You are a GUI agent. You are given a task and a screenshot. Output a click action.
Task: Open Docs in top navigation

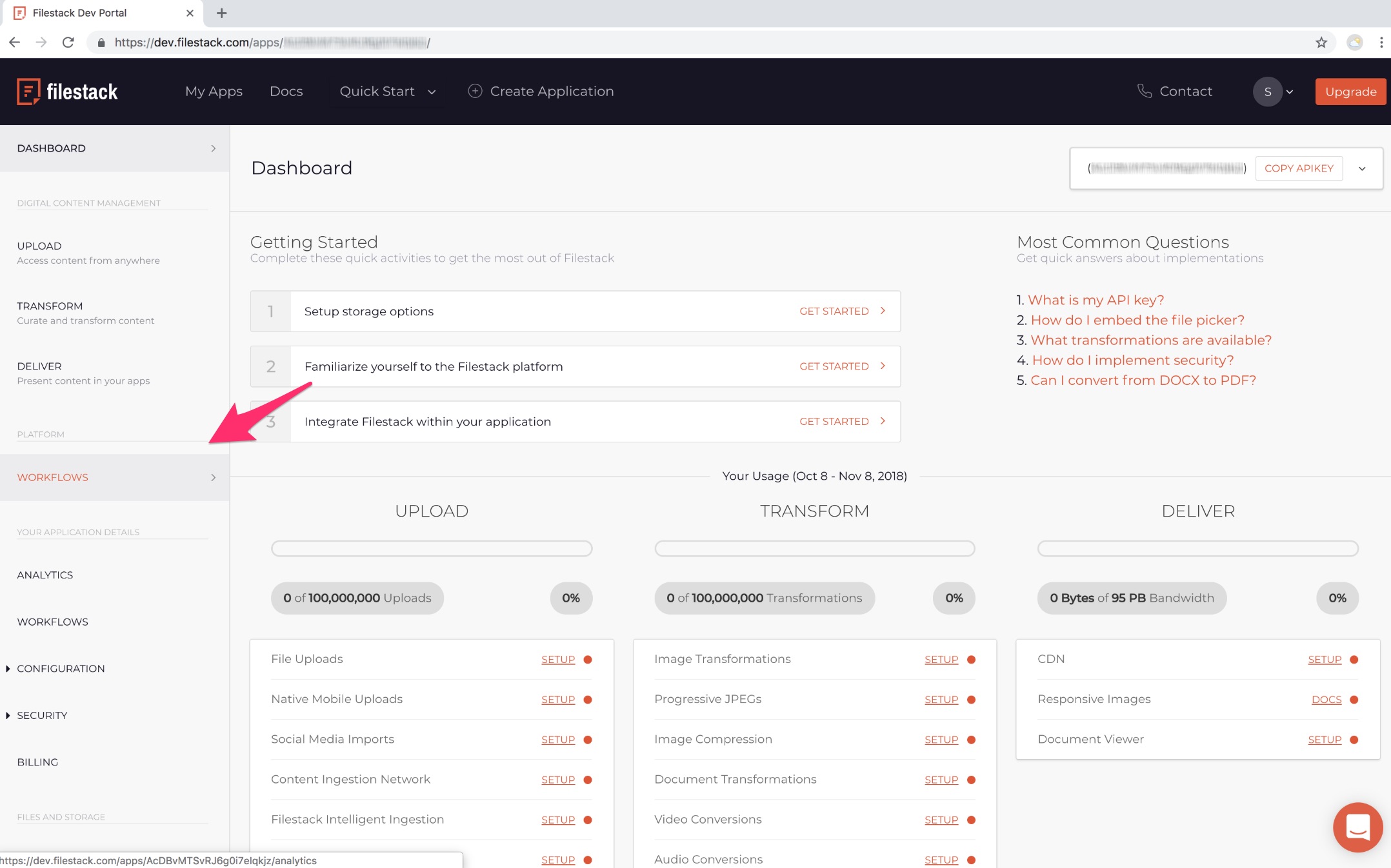[x=286, y=92]
